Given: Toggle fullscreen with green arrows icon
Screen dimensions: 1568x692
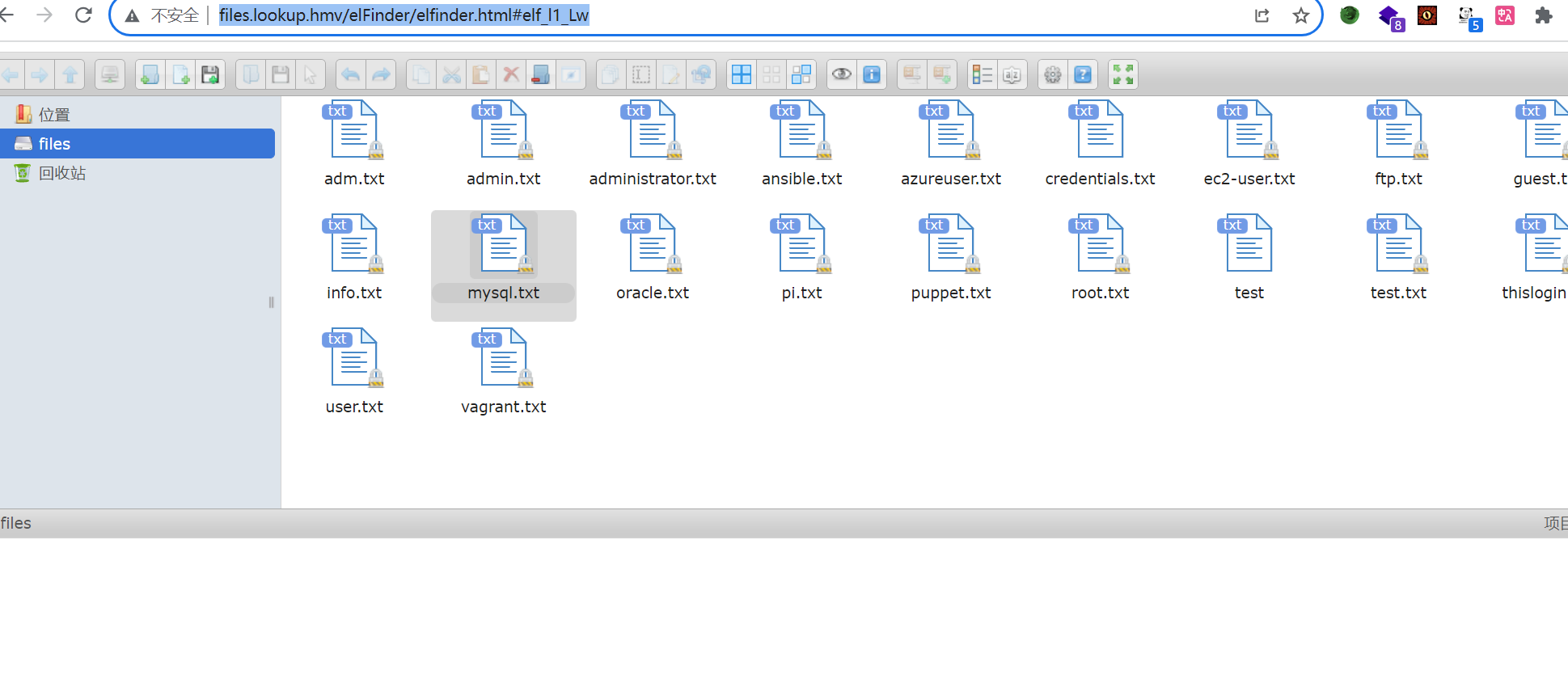Looking at the screenshot, I should 1123,75.
